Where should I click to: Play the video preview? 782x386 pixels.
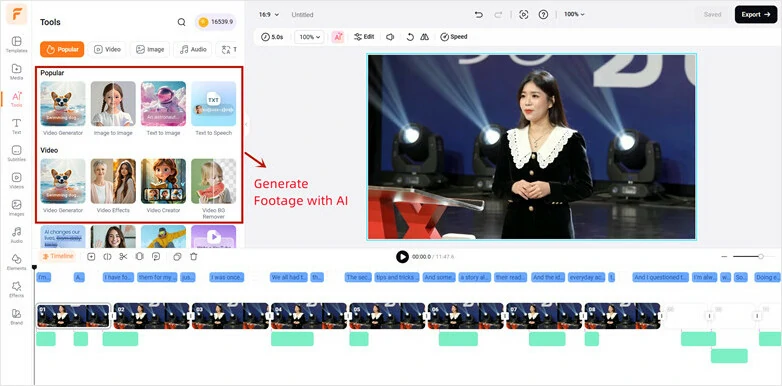coord(402,256)
